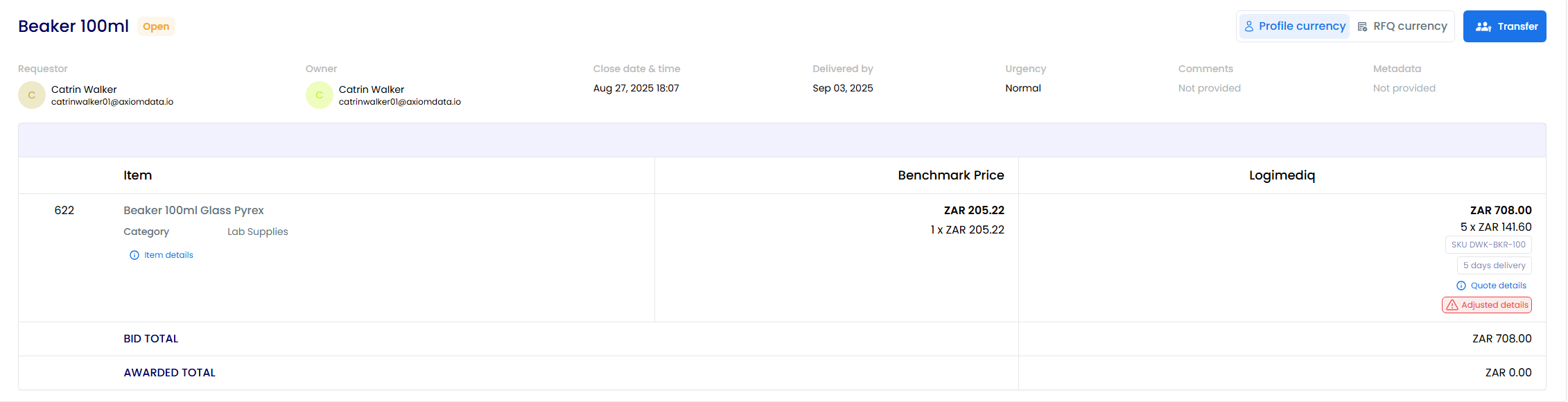Click the info icon beside Item details
This screenshot has height=402, width=1568.
134,255
